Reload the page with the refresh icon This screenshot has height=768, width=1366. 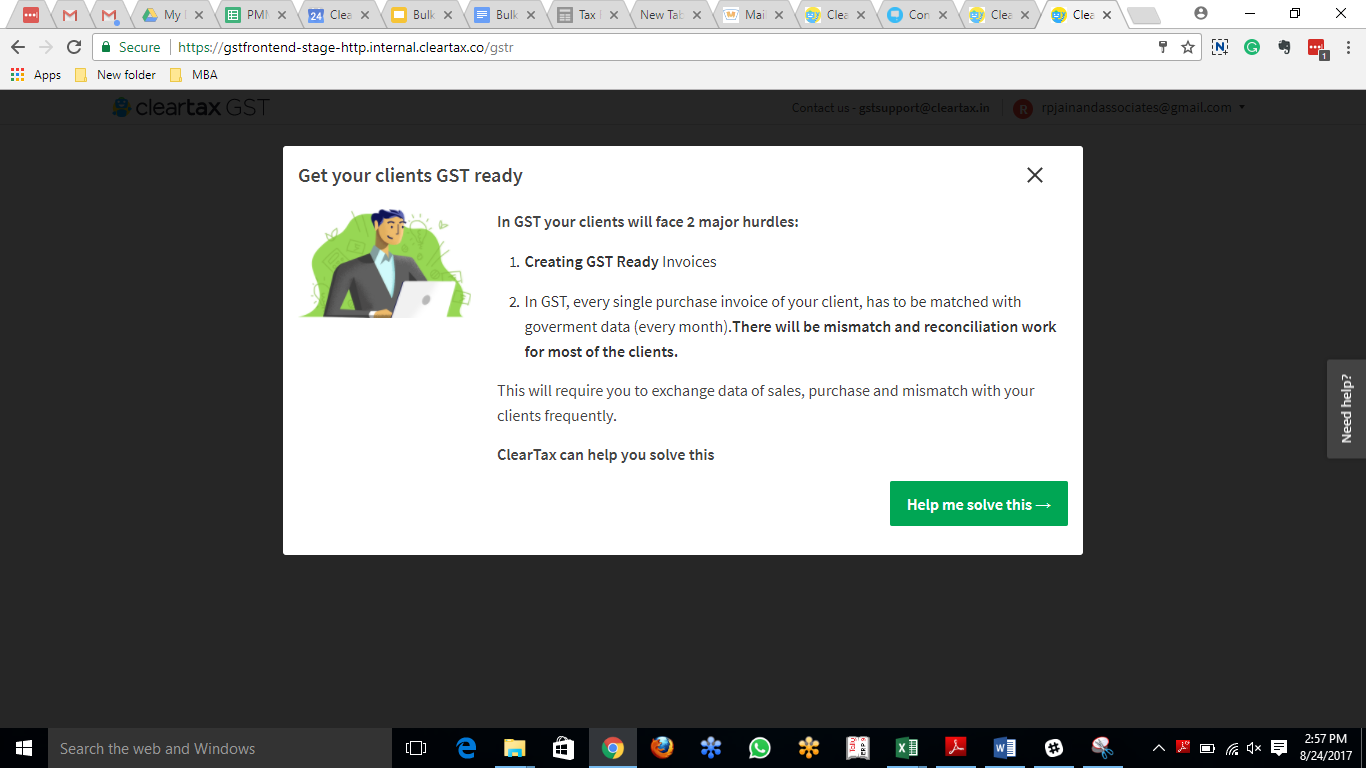[74, 47]
